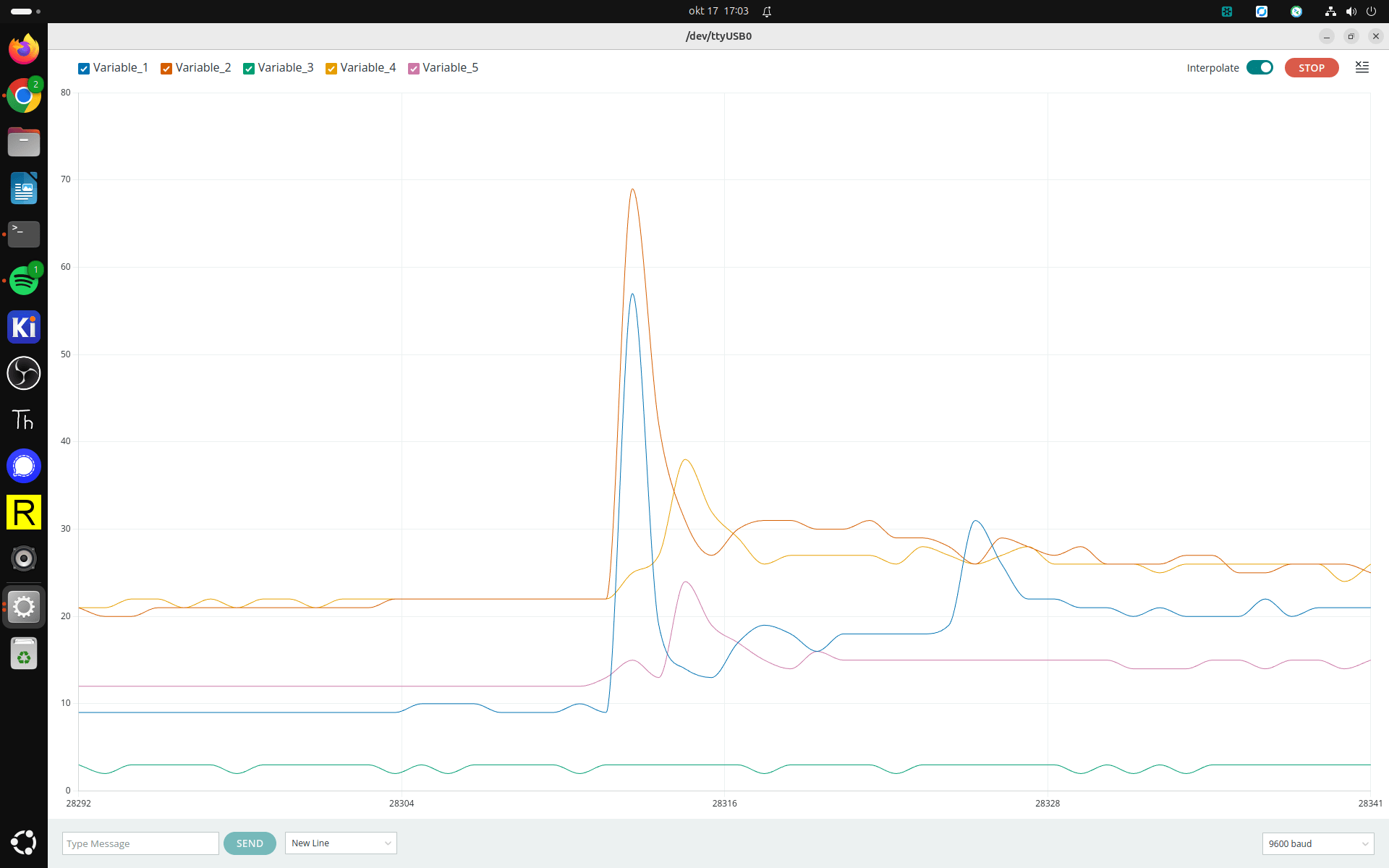Screen dimensions: 1389x868
Task: Open Firefox from the dock
Action: pyautogui.click(x=24, y=49)
